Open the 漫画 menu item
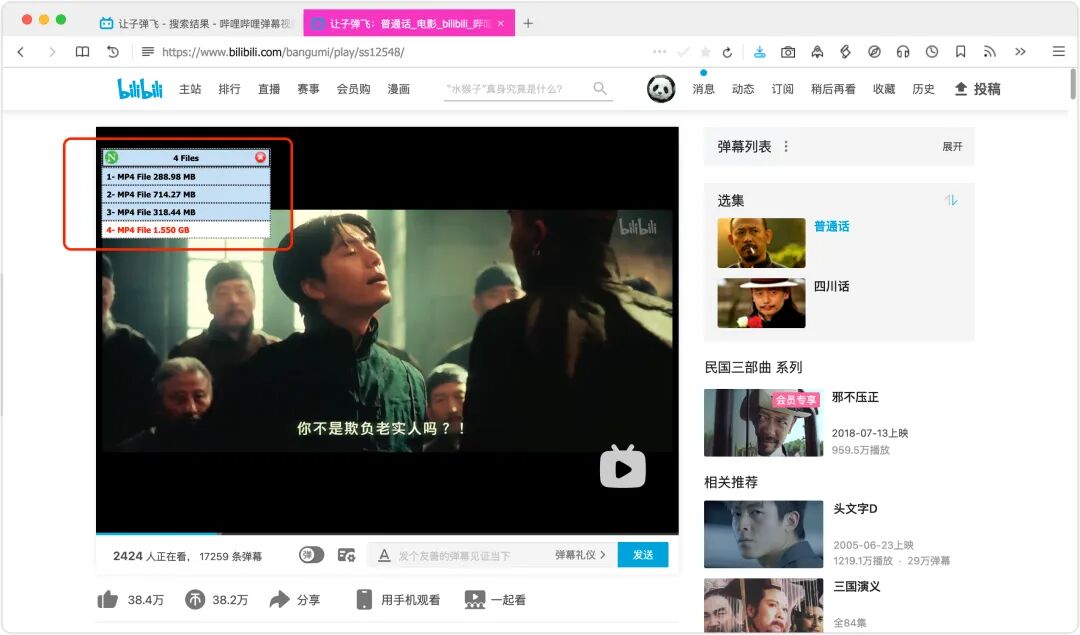 click(x=398, y=89)
